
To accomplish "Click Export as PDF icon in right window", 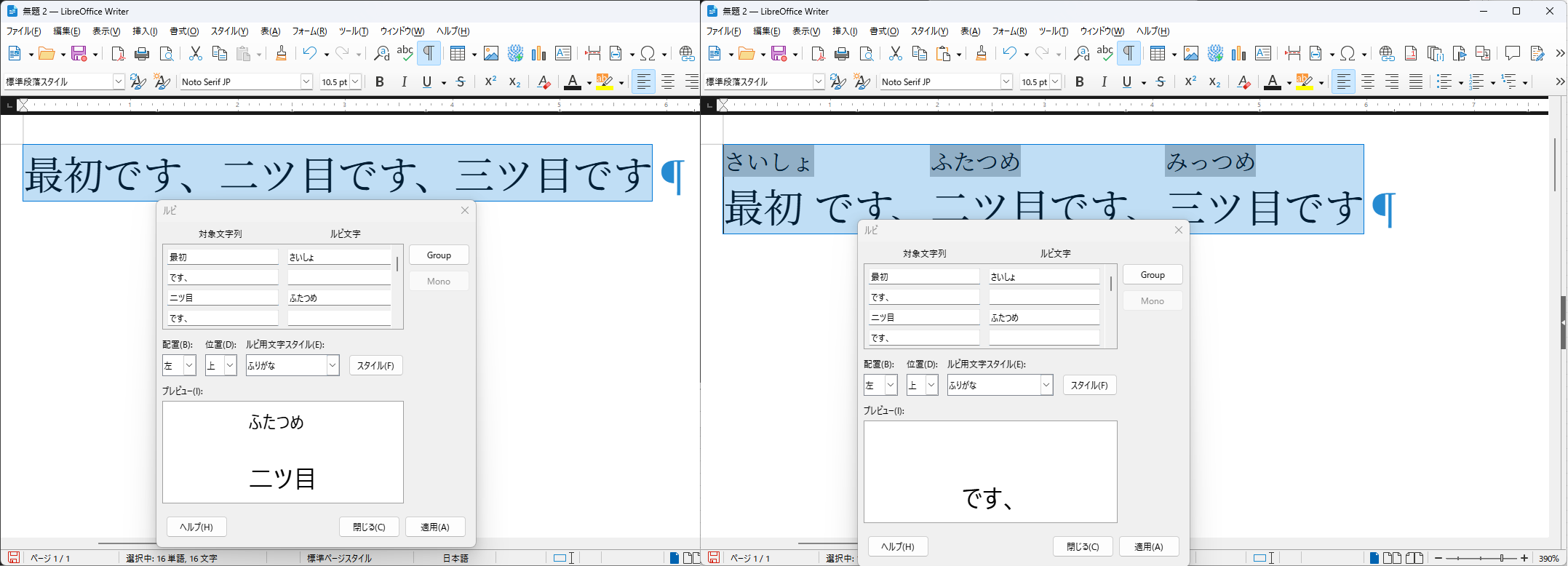I will [x=818, y=54].
